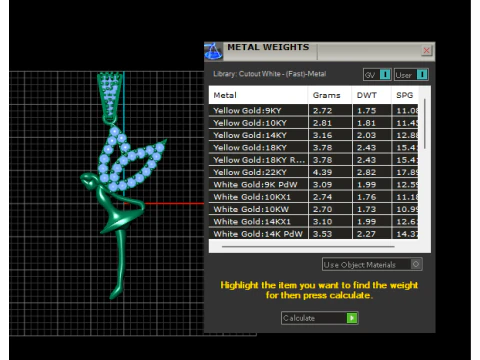Select the White Gold:9K PdW row
Viewport: 480px width, 360px height.
[313, 185]
